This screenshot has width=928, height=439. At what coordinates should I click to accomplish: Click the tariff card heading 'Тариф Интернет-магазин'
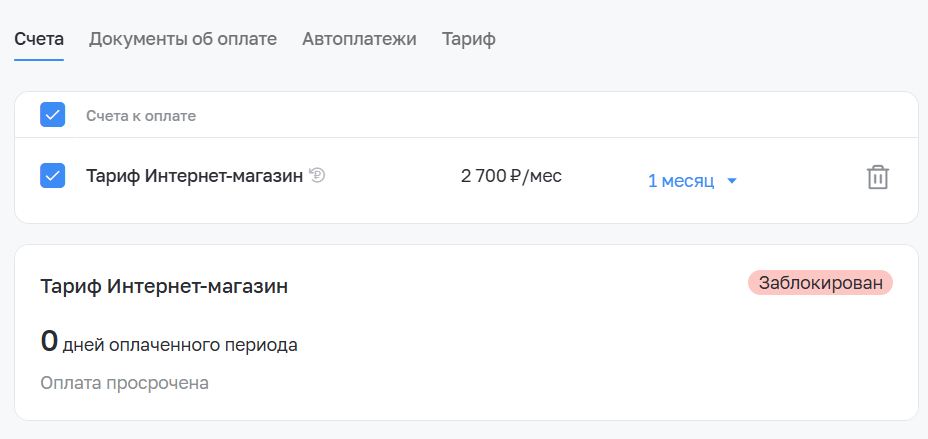click(x=165, y=286)
